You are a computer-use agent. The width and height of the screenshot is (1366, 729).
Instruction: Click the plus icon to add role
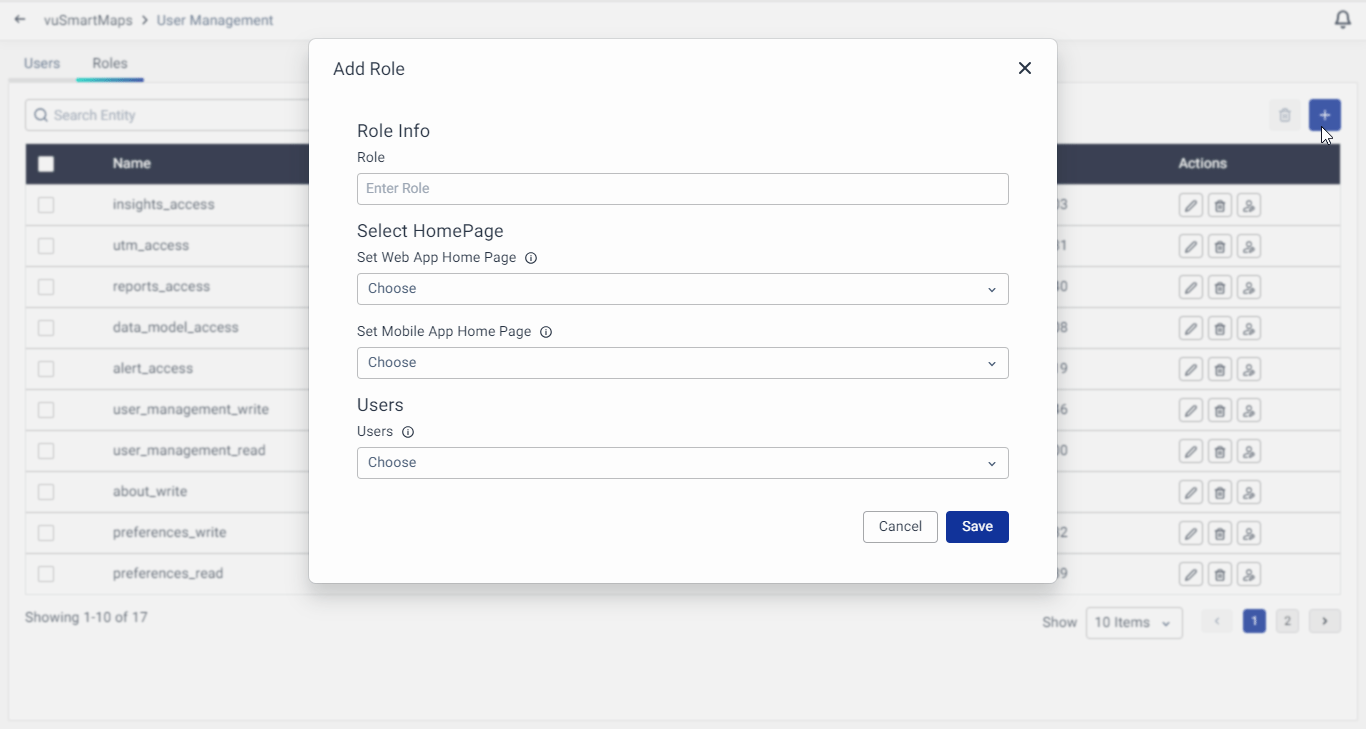(1324, 115)
